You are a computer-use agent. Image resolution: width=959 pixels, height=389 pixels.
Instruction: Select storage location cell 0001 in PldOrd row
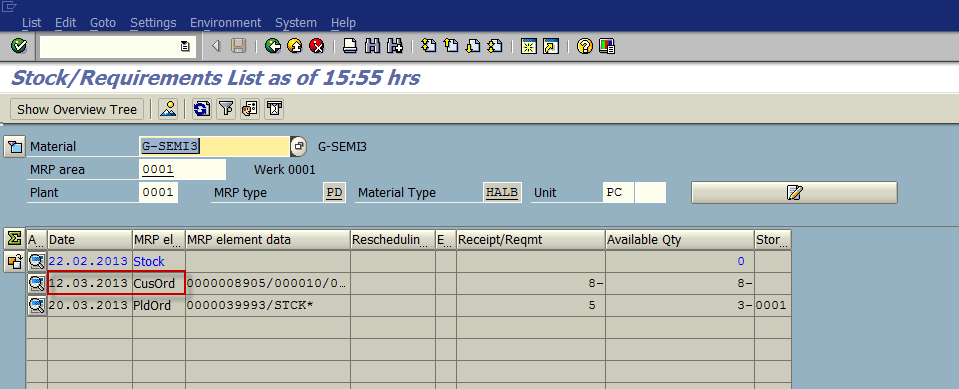tap(772, 305)
